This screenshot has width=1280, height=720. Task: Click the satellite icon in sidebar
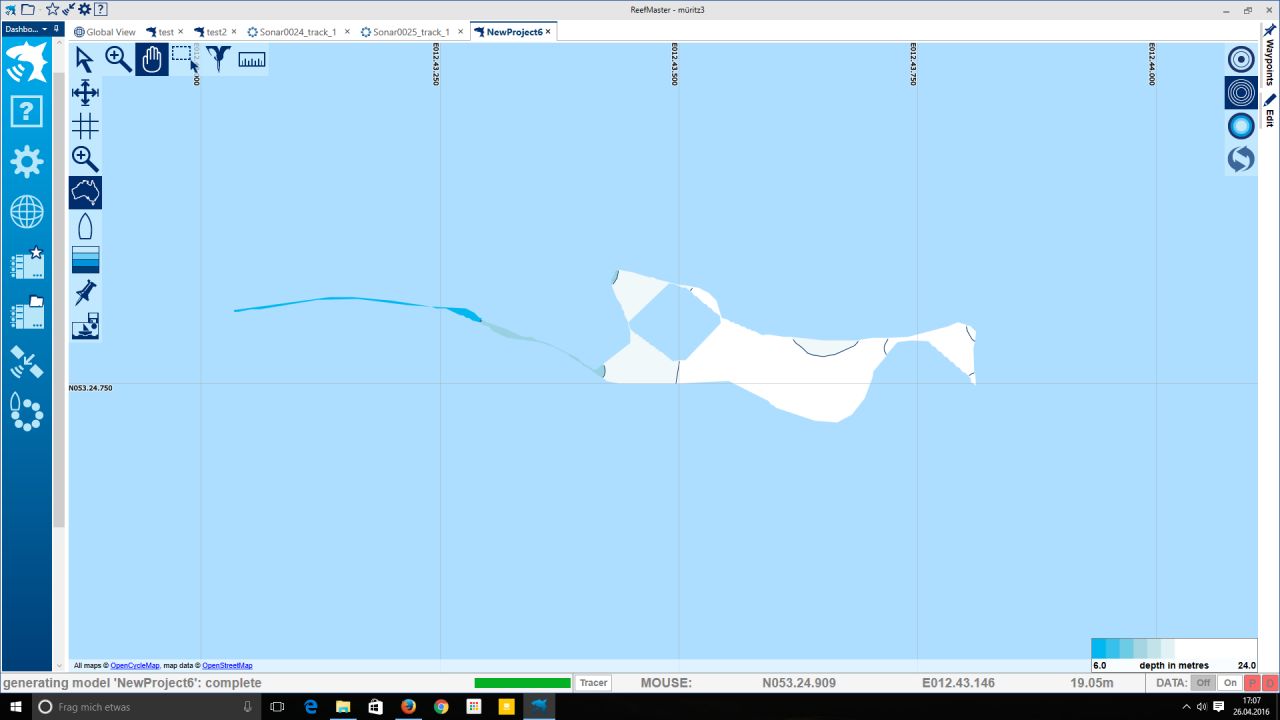(x=26, y=362)
